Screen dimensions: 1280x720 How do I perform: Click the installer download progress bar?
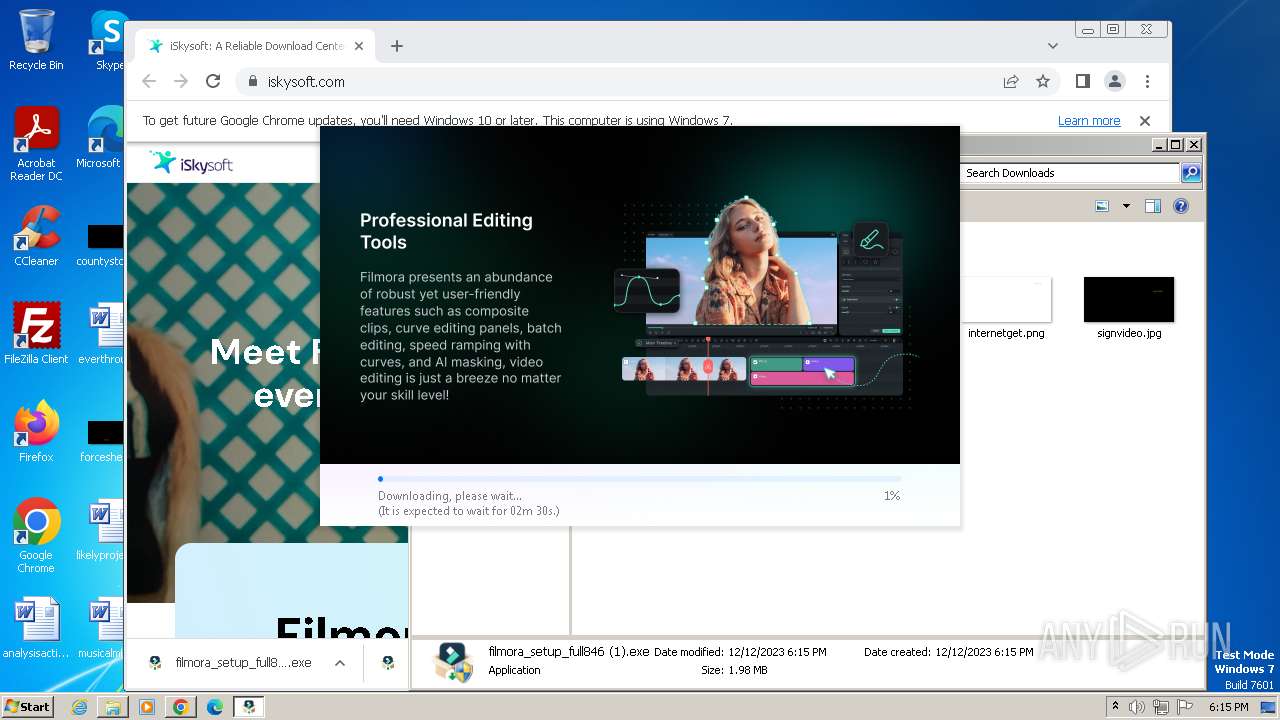[639, 479]
